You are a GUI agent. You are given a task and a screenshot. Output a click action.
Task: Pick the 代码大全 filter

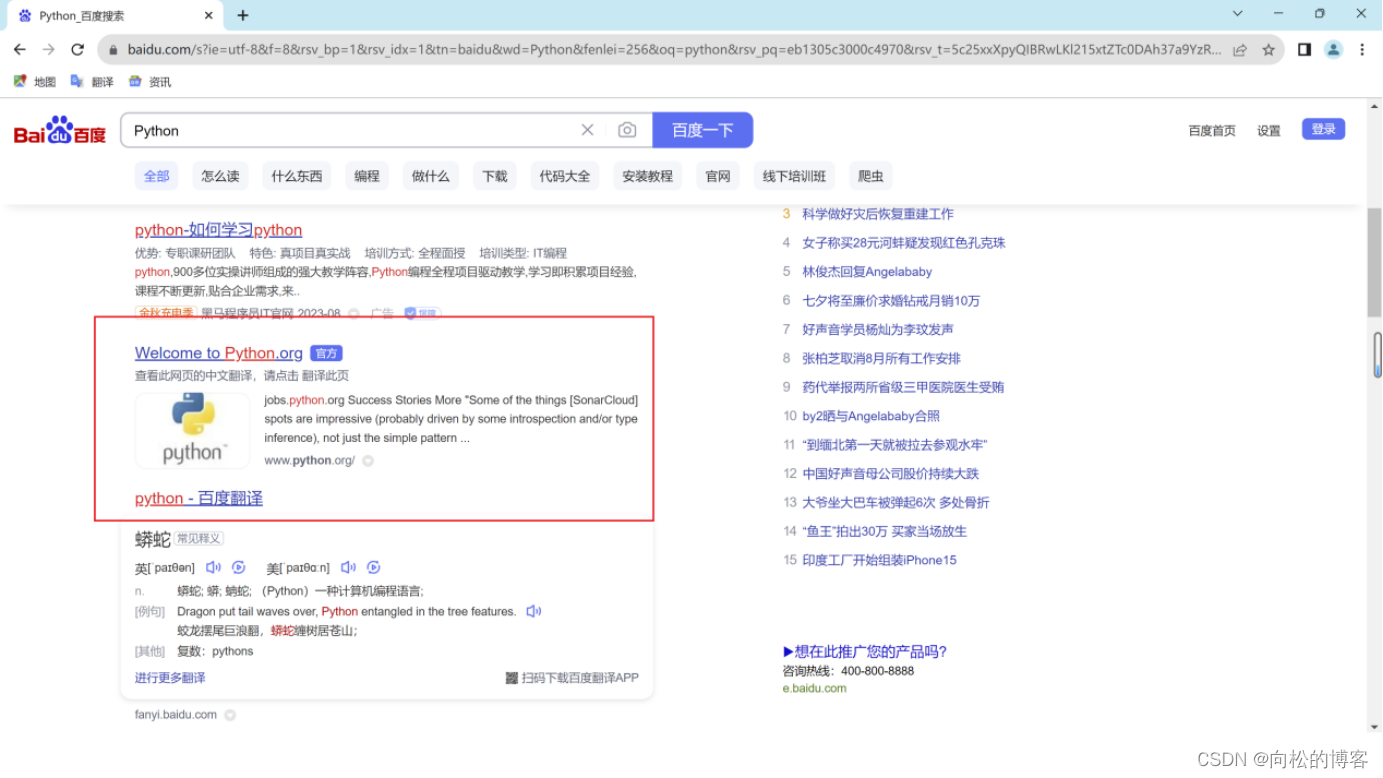click(x=565, y=176)
